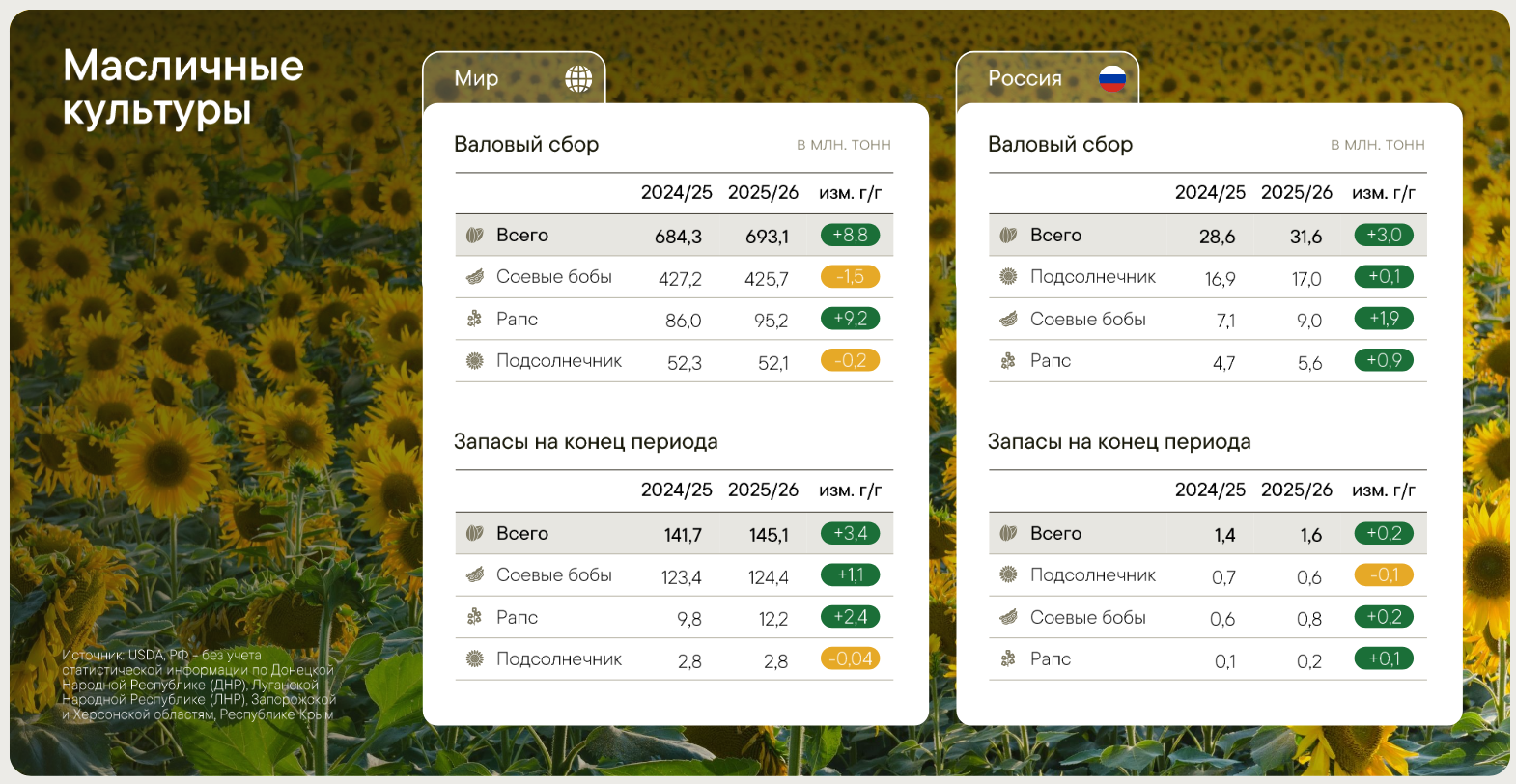Click Запасы на конец периода heading under Россия
The width and height of the screenshot is (1516, 784).
[x=1119, y=442]
